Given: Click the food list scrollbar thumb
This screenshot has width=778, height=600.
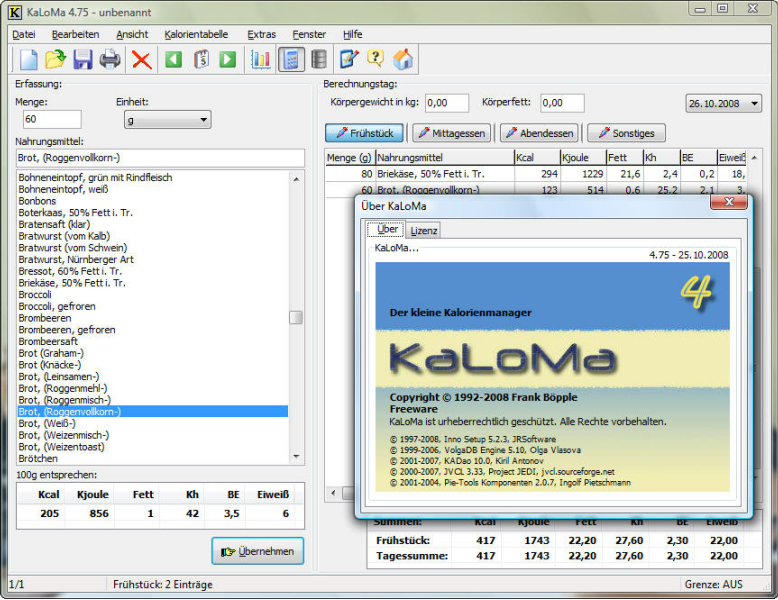Looking at the screenshot, I should coord(296,318).
